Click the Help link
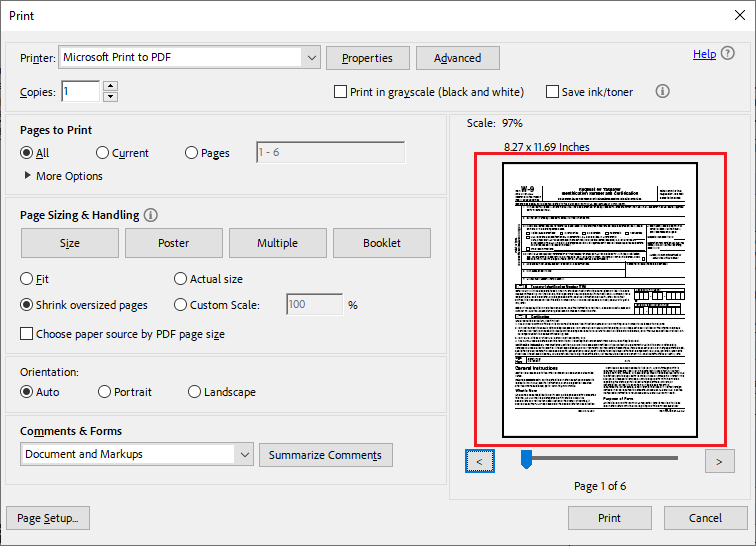 click(x=704, y=54)
